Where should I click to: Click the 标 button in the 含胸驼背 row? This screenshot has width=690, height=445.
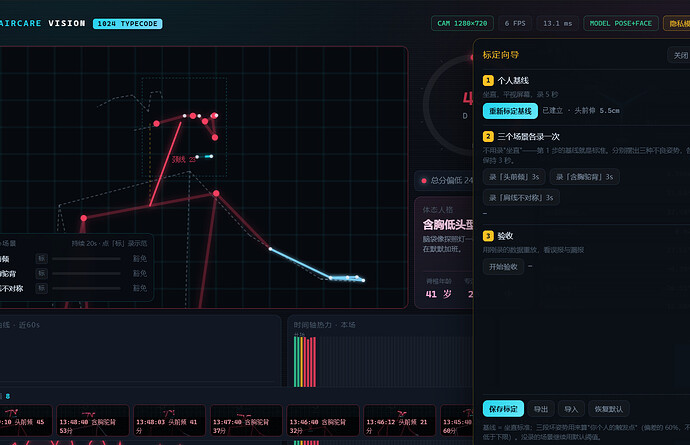pos(41,273)
